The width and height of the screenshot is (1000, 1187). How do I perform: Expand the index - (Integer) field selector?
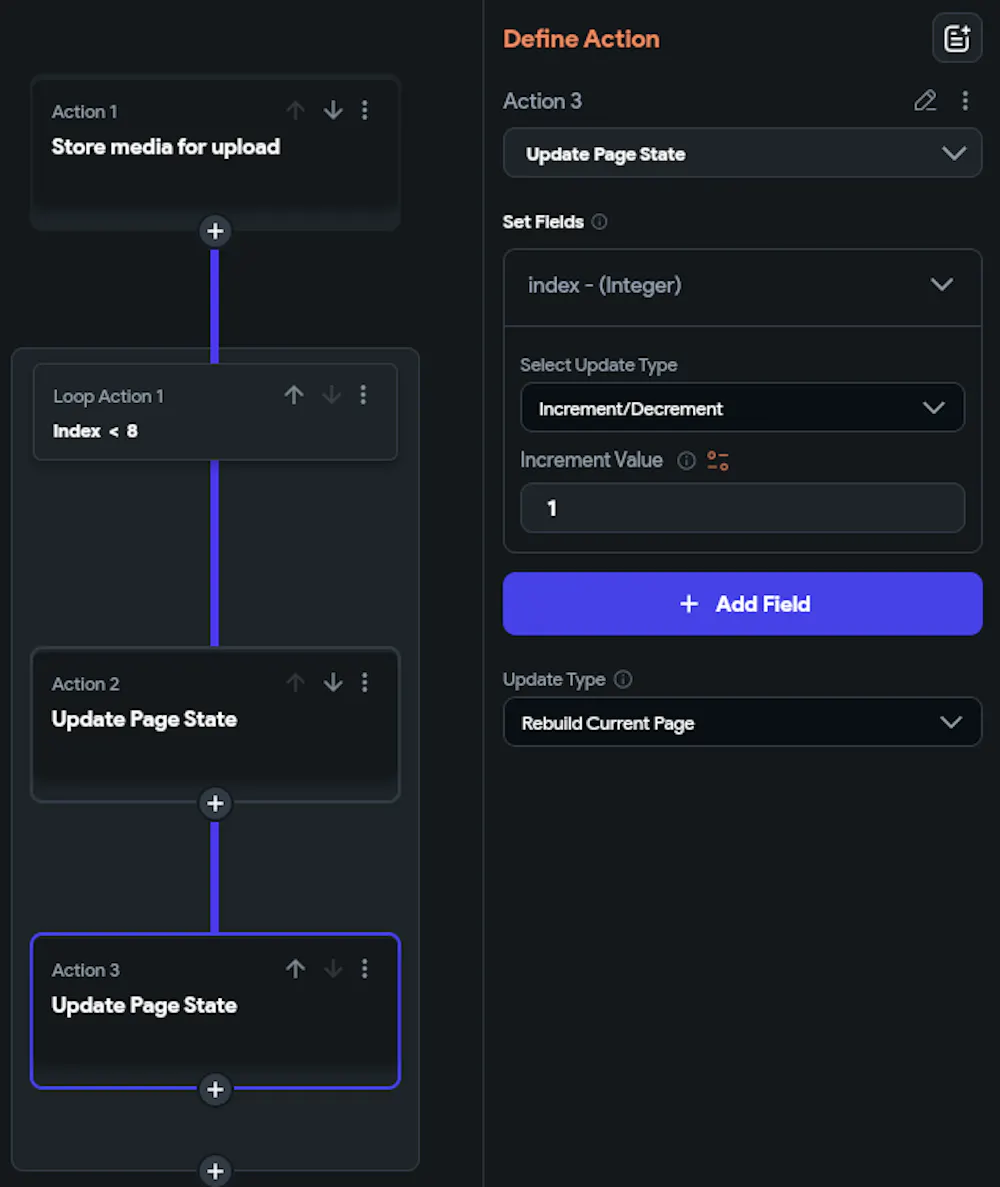point(743,285)
